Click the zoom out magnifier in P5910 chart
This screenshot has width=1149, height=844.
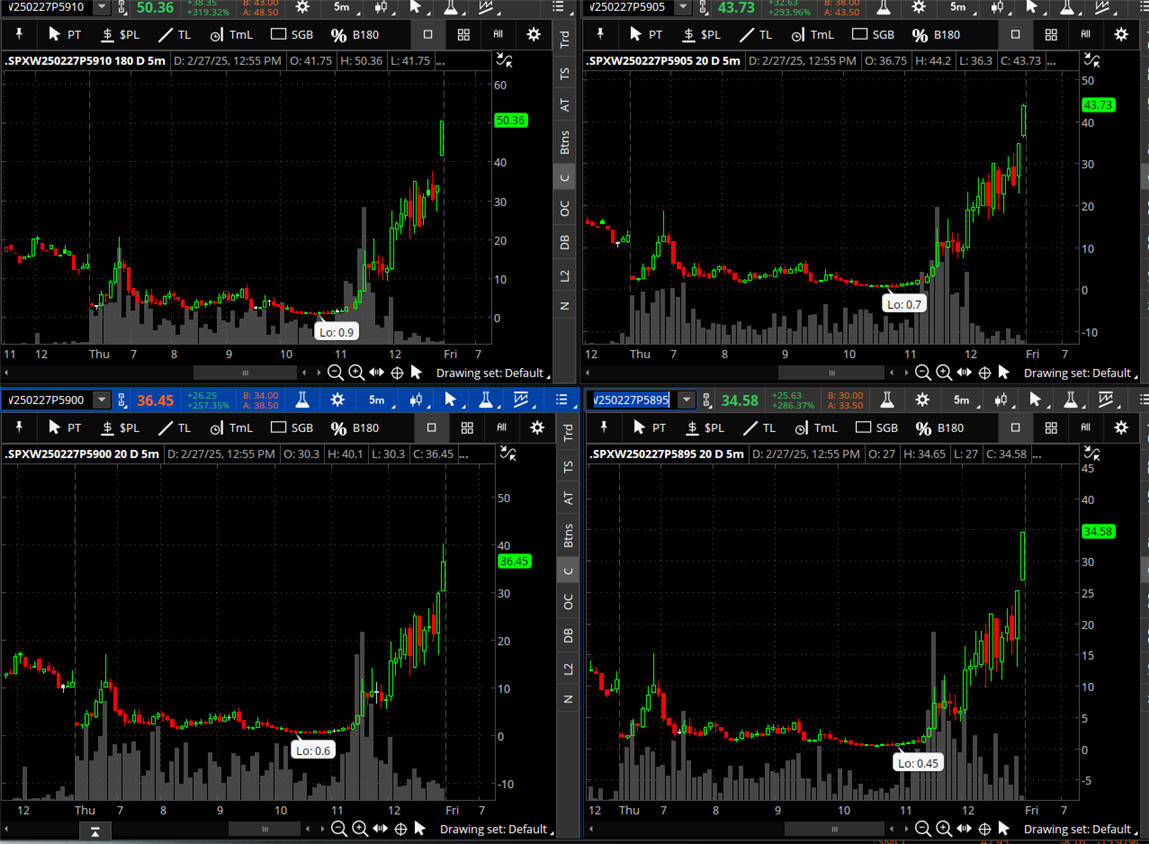point(335,373)
